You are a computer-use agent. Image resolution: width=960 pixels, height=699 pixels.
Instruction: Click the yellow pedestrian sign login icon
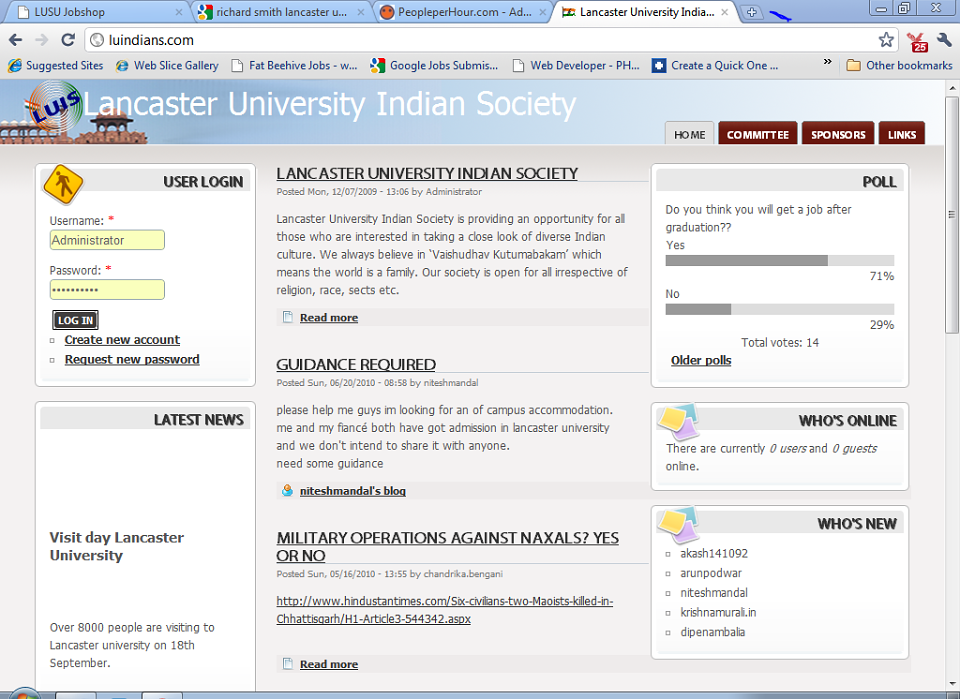tap(62, 184)
